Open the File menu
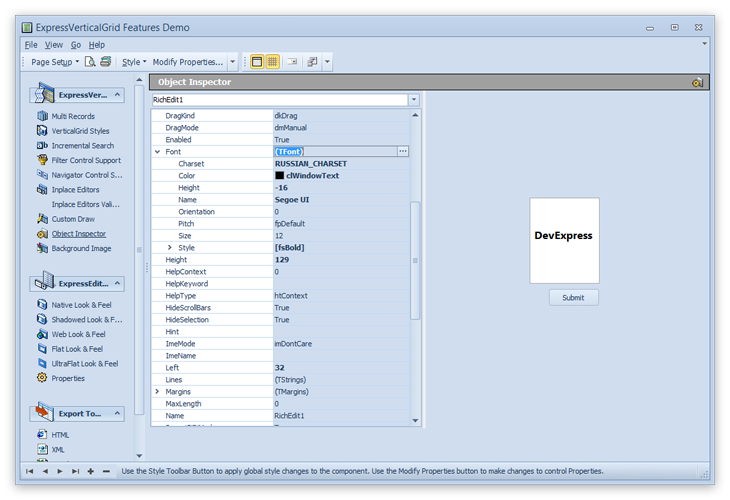 tap(31, 45)
